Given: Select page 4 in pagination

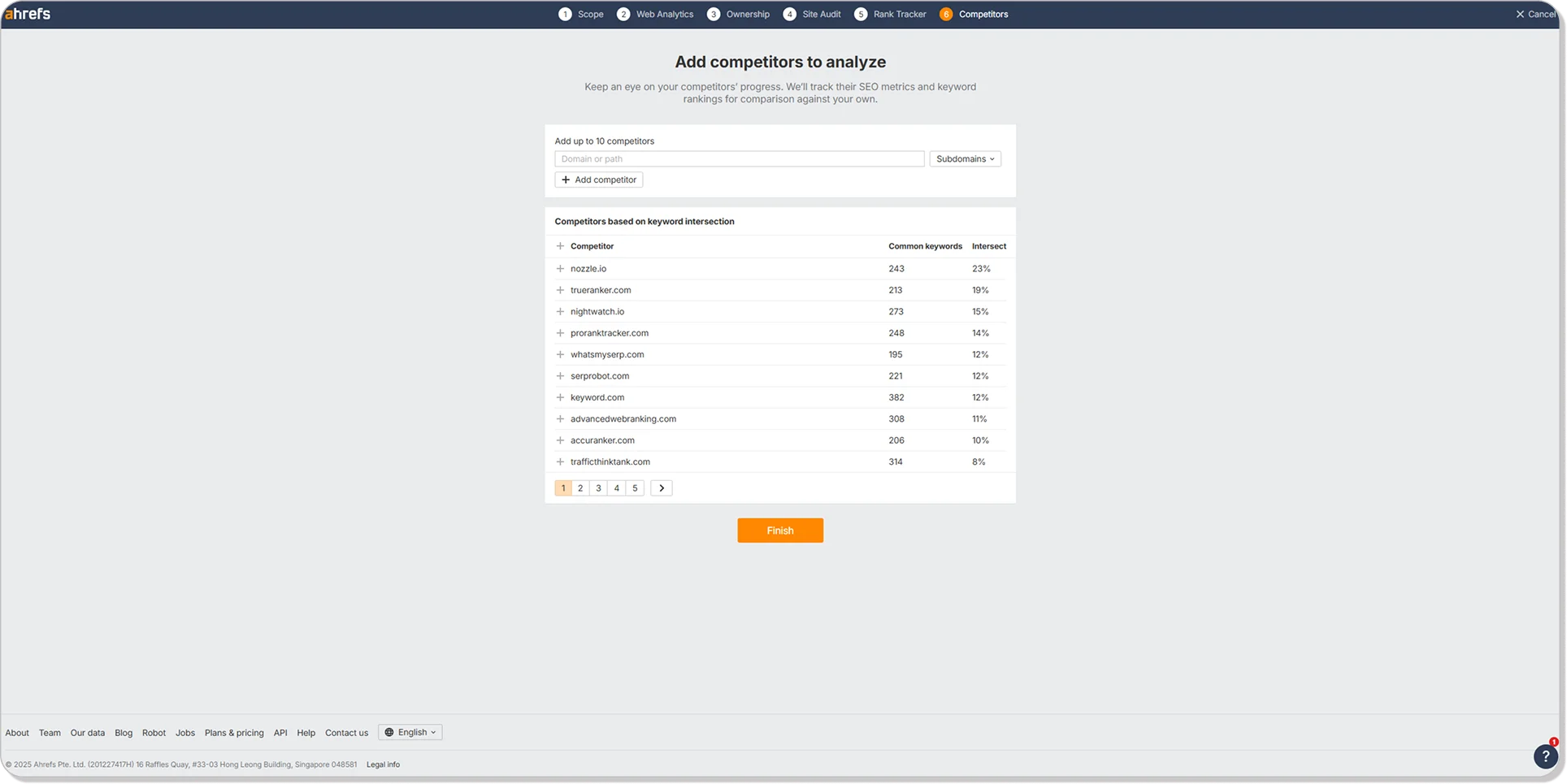Looking at the screenshot, I should 617,488.
